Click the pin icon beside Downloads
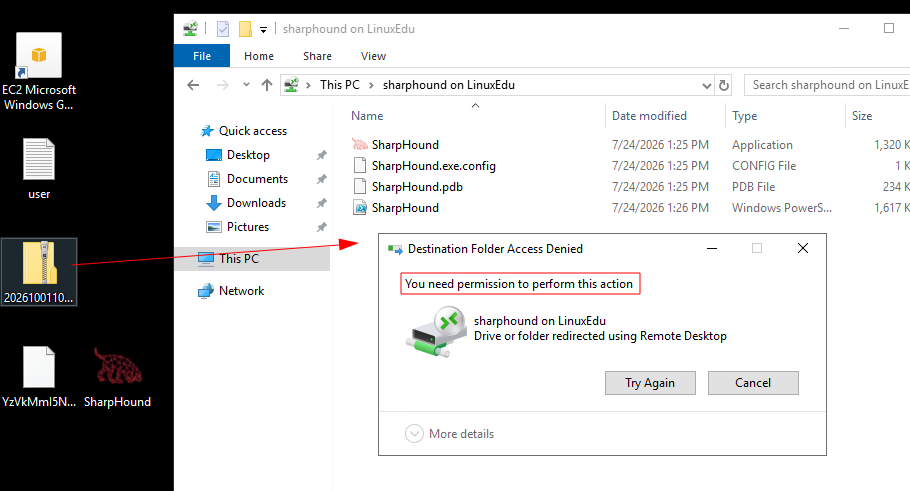 [x=322, y=203]
